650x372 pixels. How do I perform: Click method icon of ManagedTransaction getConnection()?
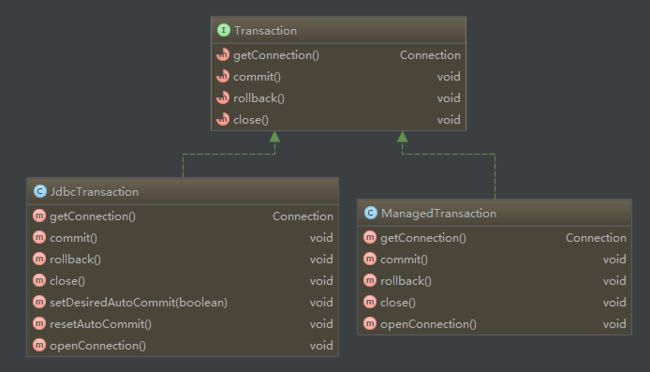tap(370, 237)
